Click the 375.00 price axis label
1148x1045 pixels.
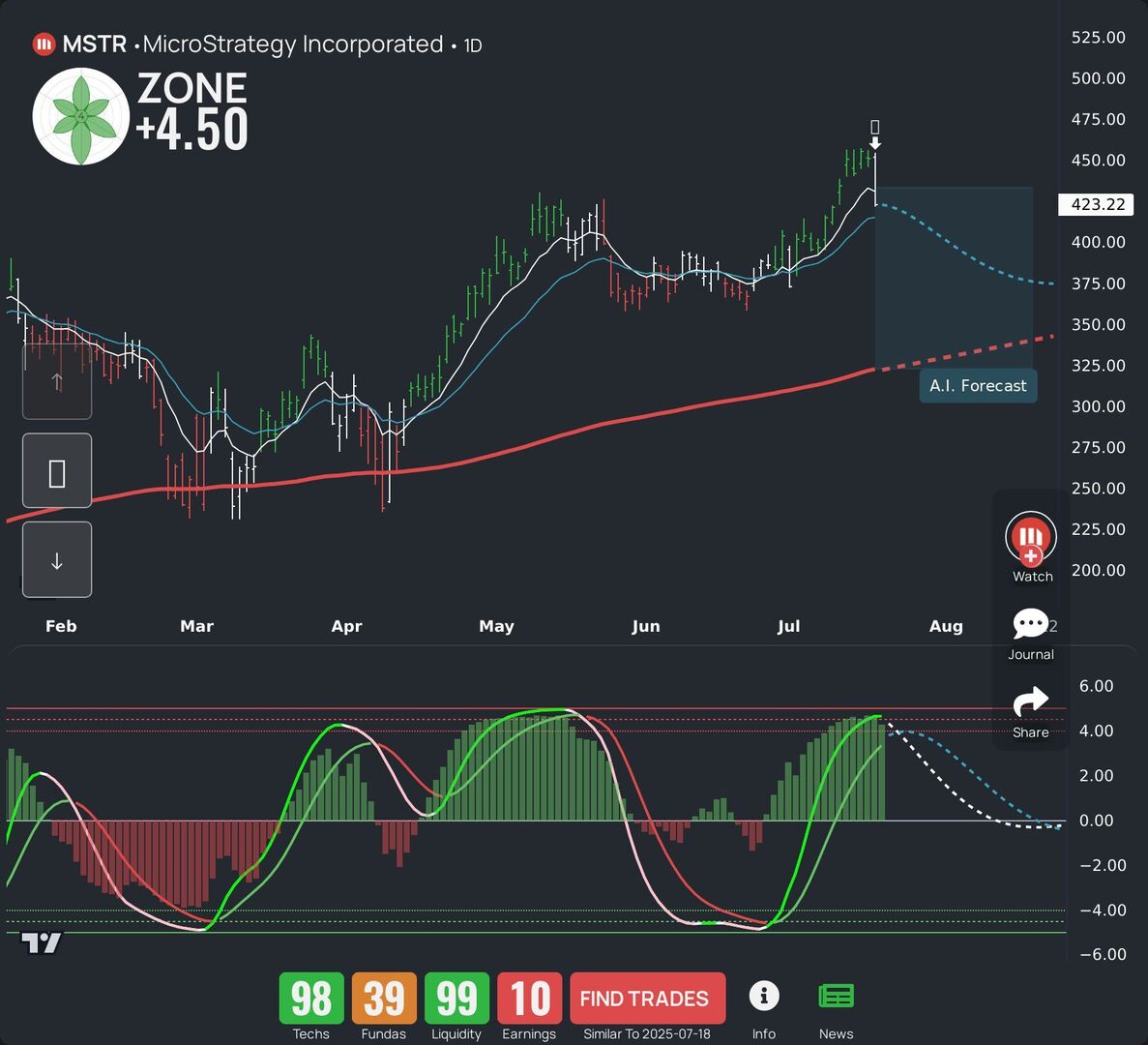tap(1099, 284)
